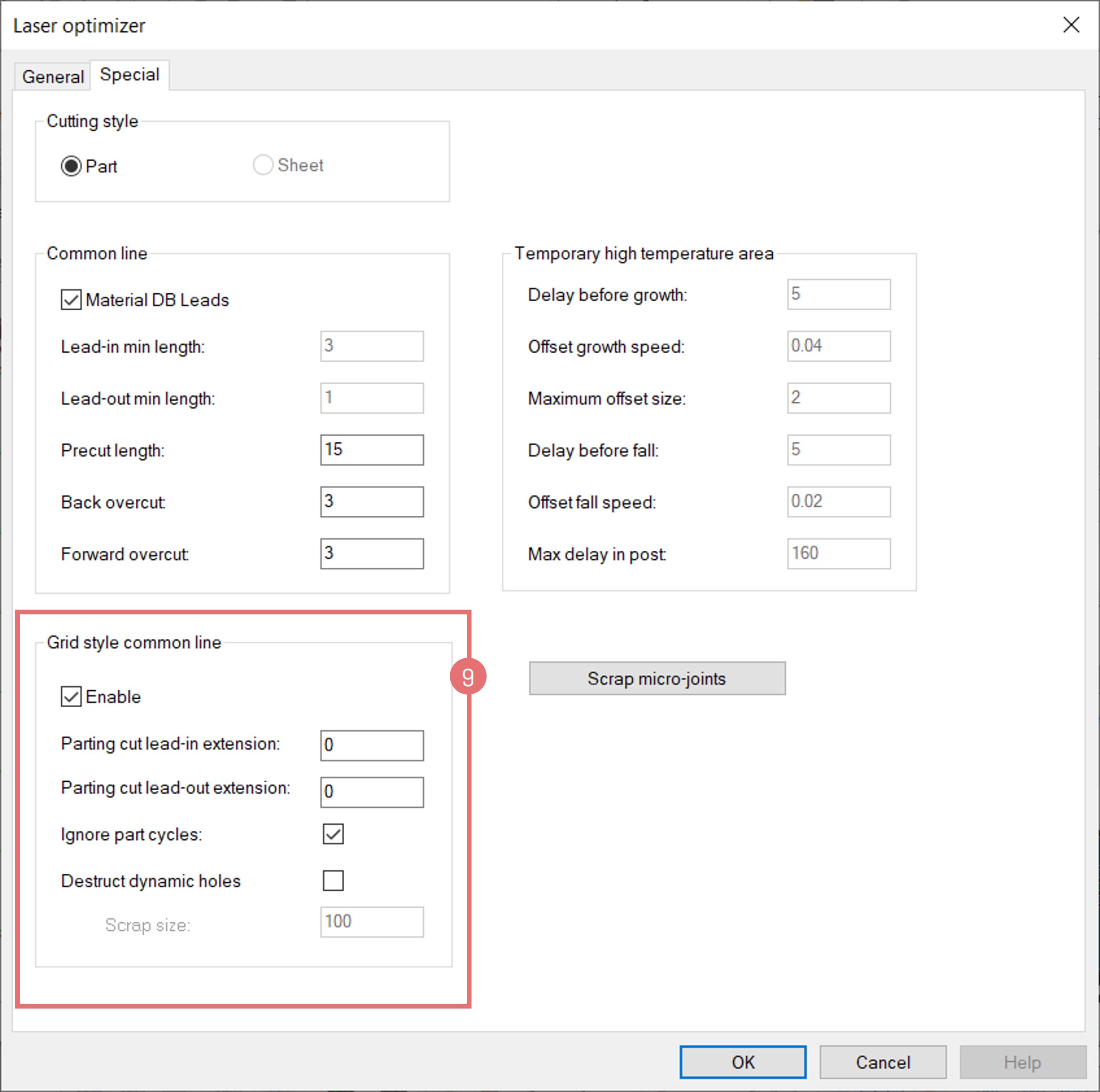Uncheck Ignore part cycles checkbox
This screenshot has height=1092, width=1100.
(333, 834)
